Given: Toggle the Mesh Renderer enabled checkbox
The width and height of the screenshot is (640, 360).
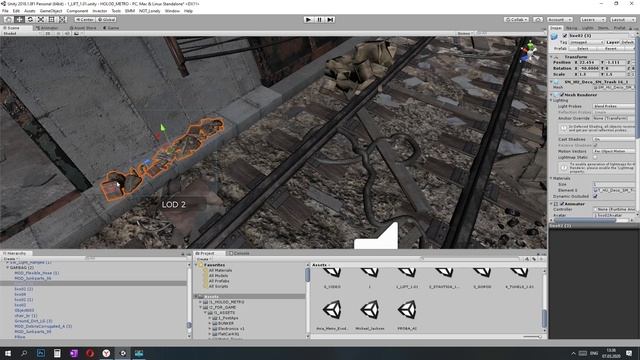Looking at the screenshot, I should click(562, 95).
